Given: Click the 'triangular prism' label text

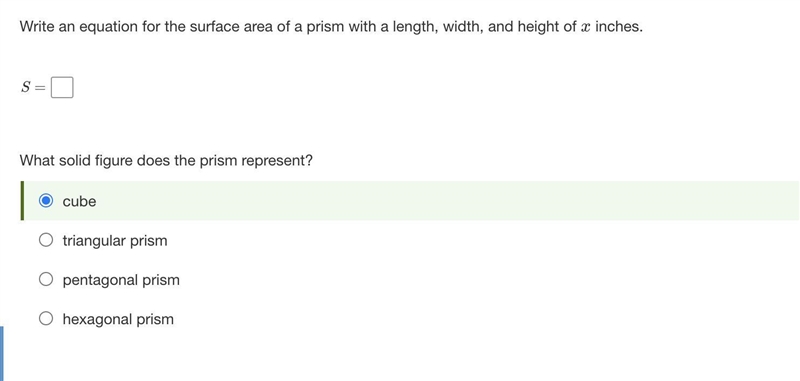Looking at the screenshot, I should coord(115,241).
